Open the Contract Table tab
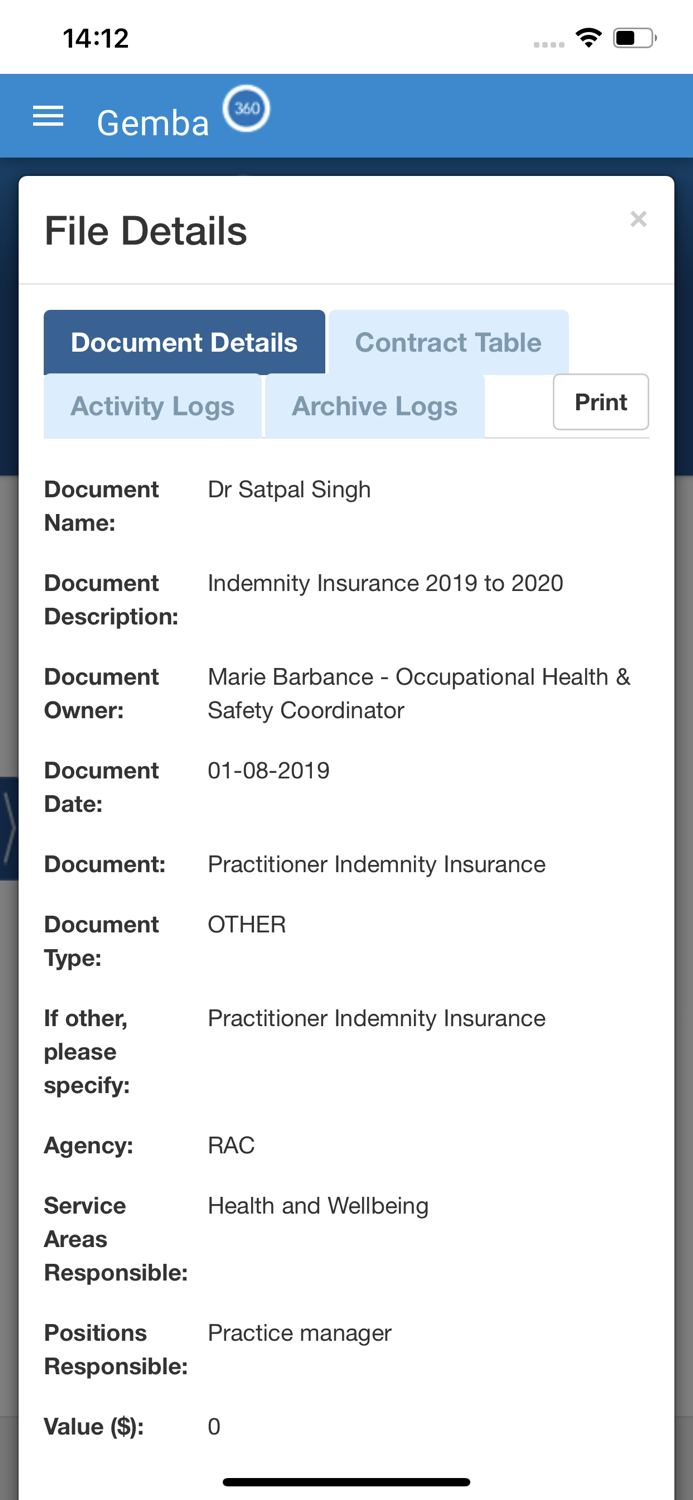This screenshot has height=1500, width=693. pyautogui.click(x=448, y=342)
